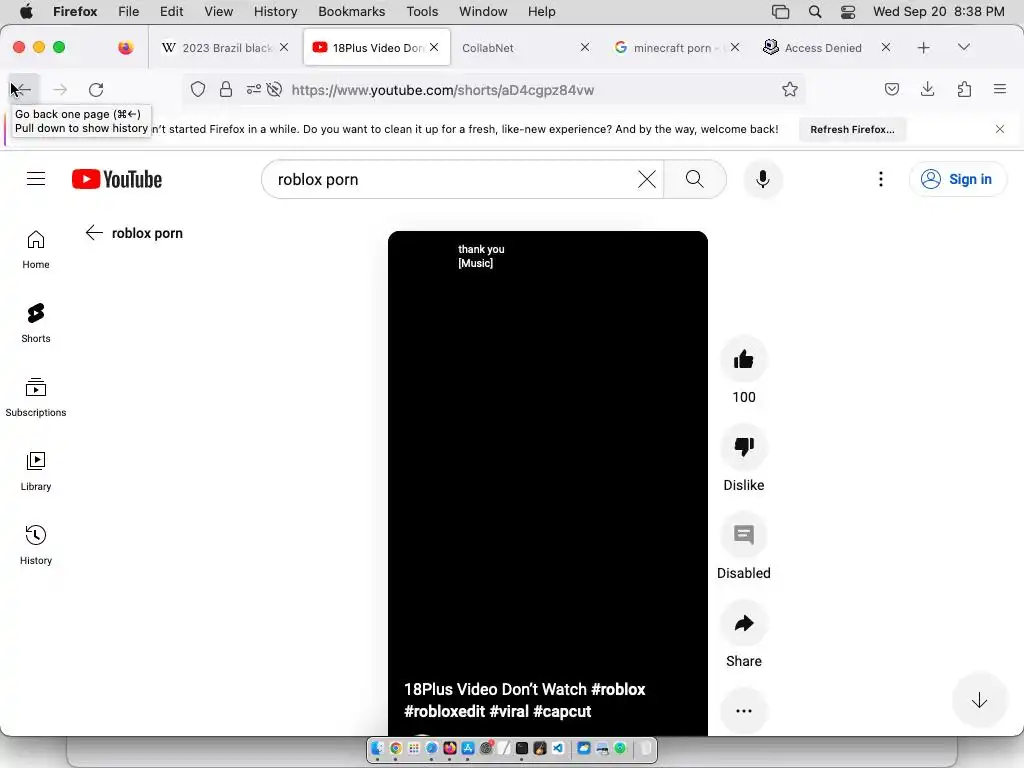Open History in the sidebar
1024x768 pixels.
[36, 545]
